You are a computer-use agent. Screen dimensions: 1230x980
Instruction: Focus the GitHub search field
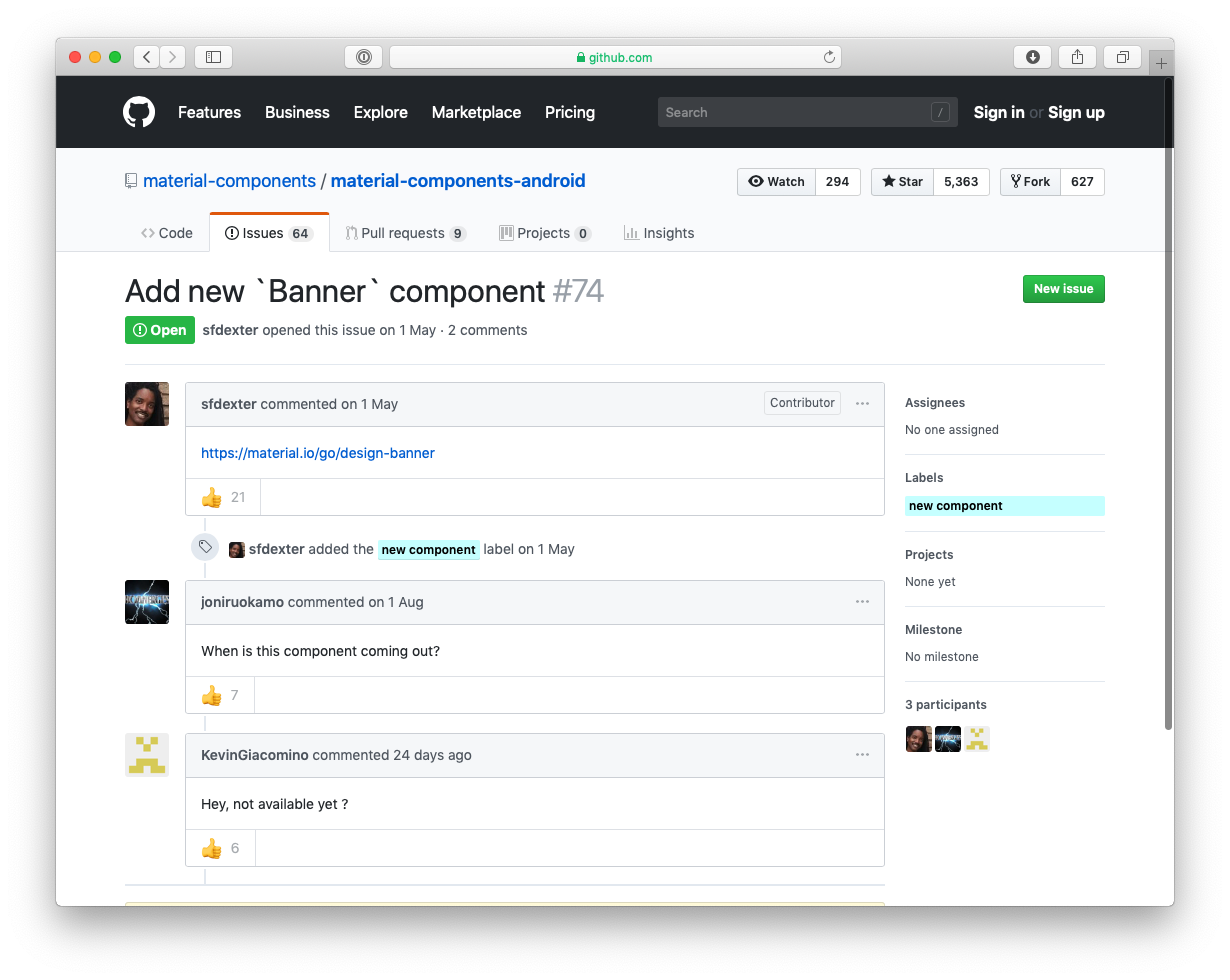(x=808, y=112)
